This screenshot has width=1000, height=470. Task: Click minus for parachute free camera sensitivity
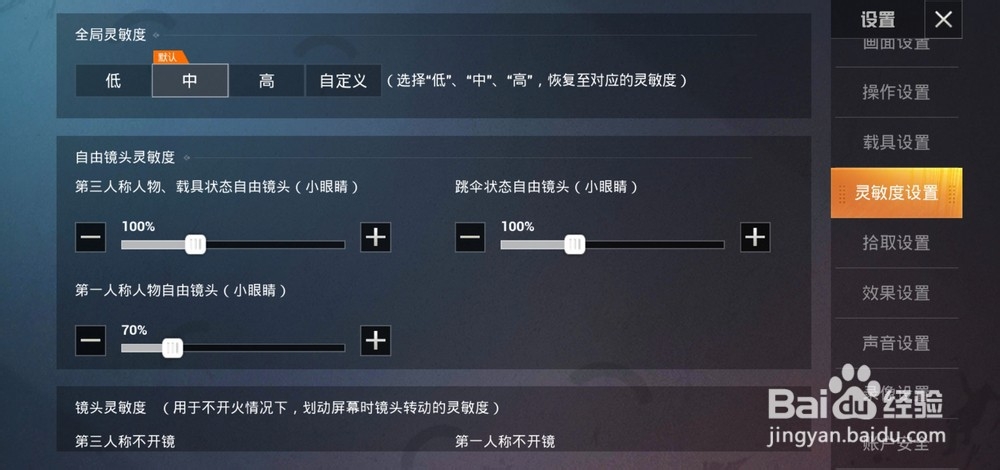(470, 237)
